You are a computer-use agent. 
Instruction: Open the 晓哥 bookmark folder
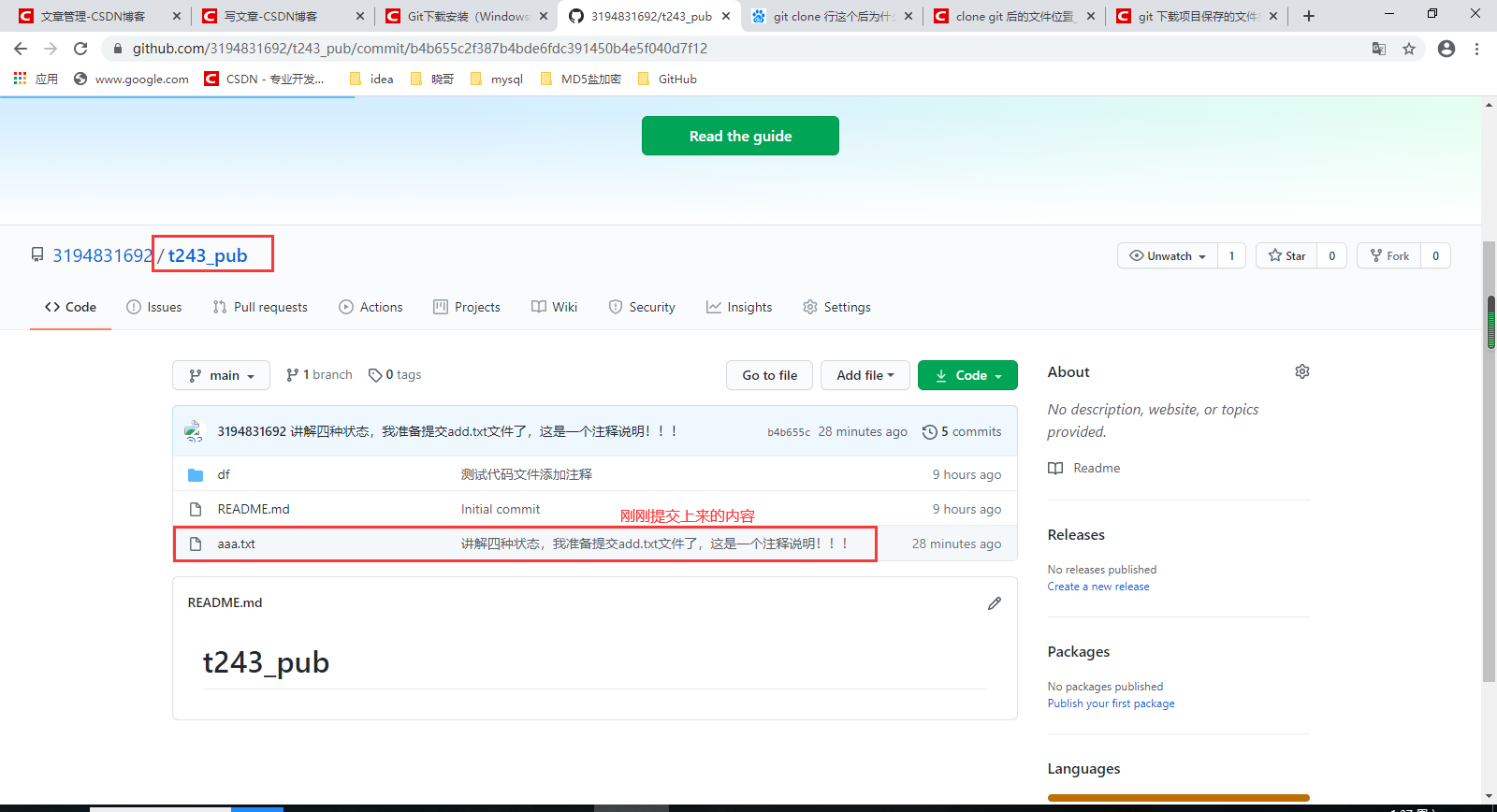(432, 79)
